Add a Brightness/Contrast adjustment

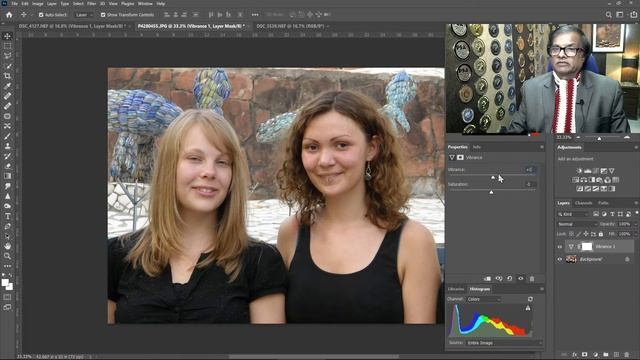pyautogui.click(x=579, y=171)
